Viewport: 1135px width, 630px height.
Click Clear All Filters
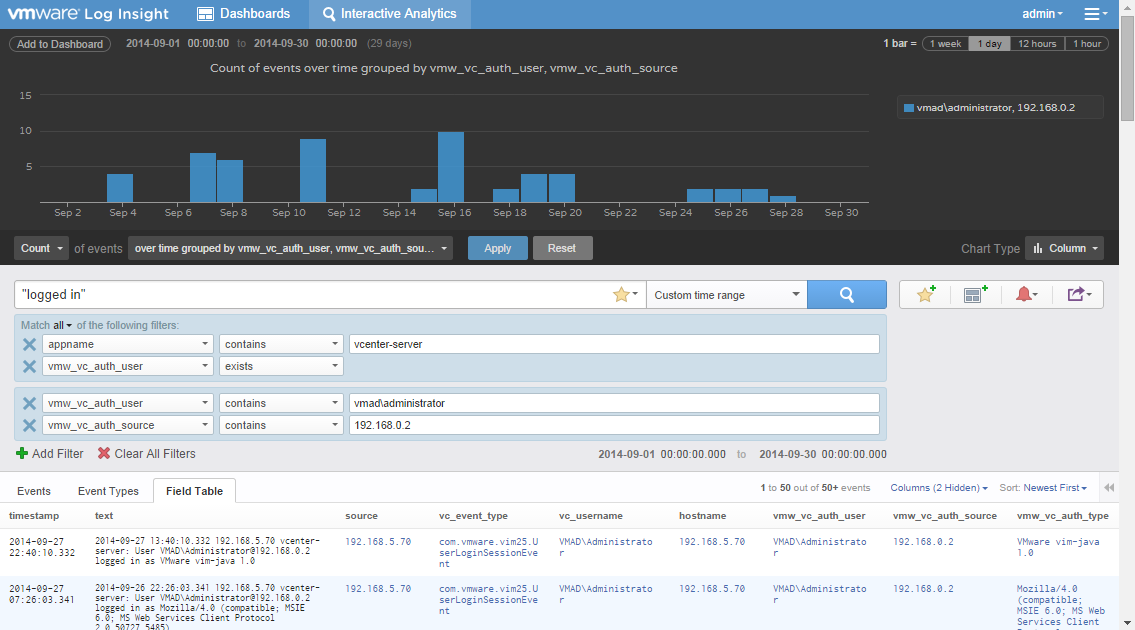click(146, 453)
